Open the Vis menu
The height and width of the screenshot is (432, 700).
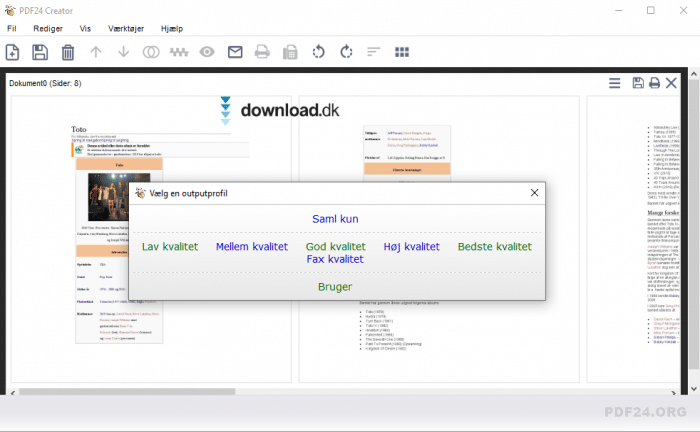click(85, 29)
